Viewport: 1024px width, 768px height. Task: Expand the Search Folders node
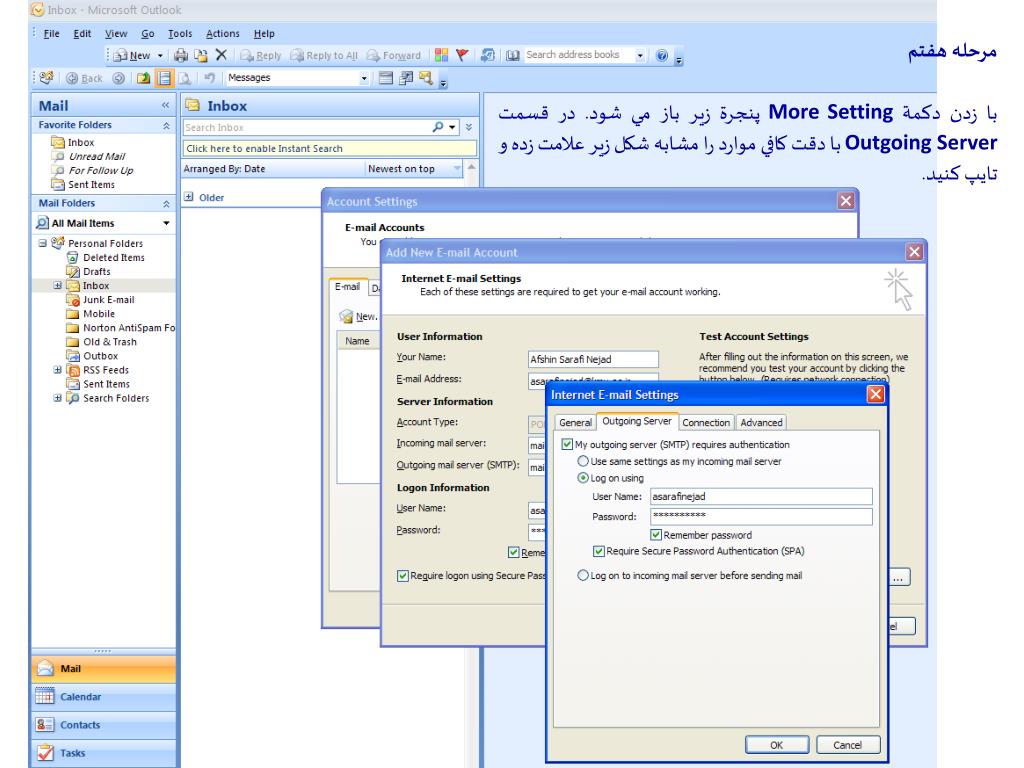click(x=57, y=398)
